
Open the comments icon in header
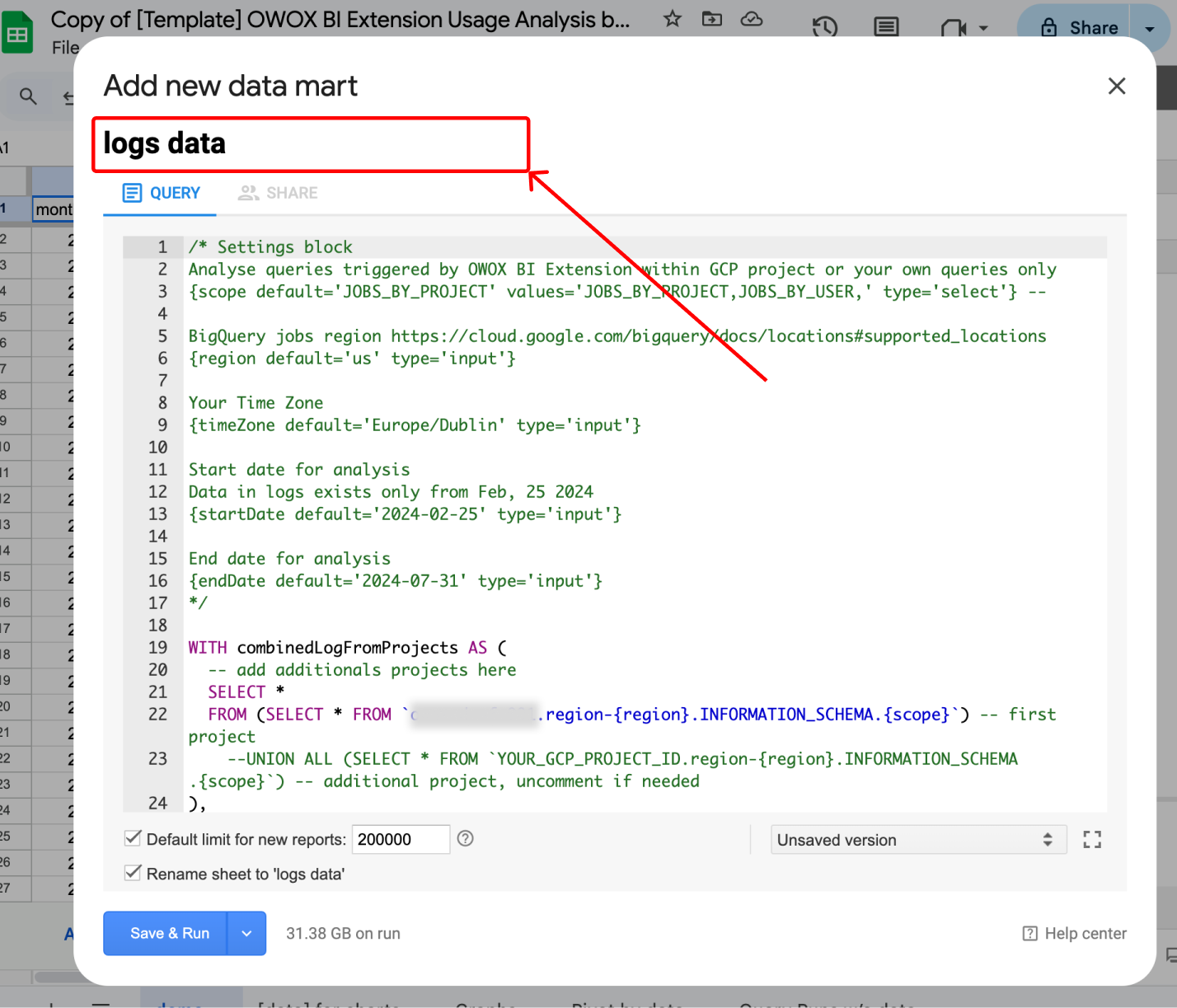(x=886, y=27)
